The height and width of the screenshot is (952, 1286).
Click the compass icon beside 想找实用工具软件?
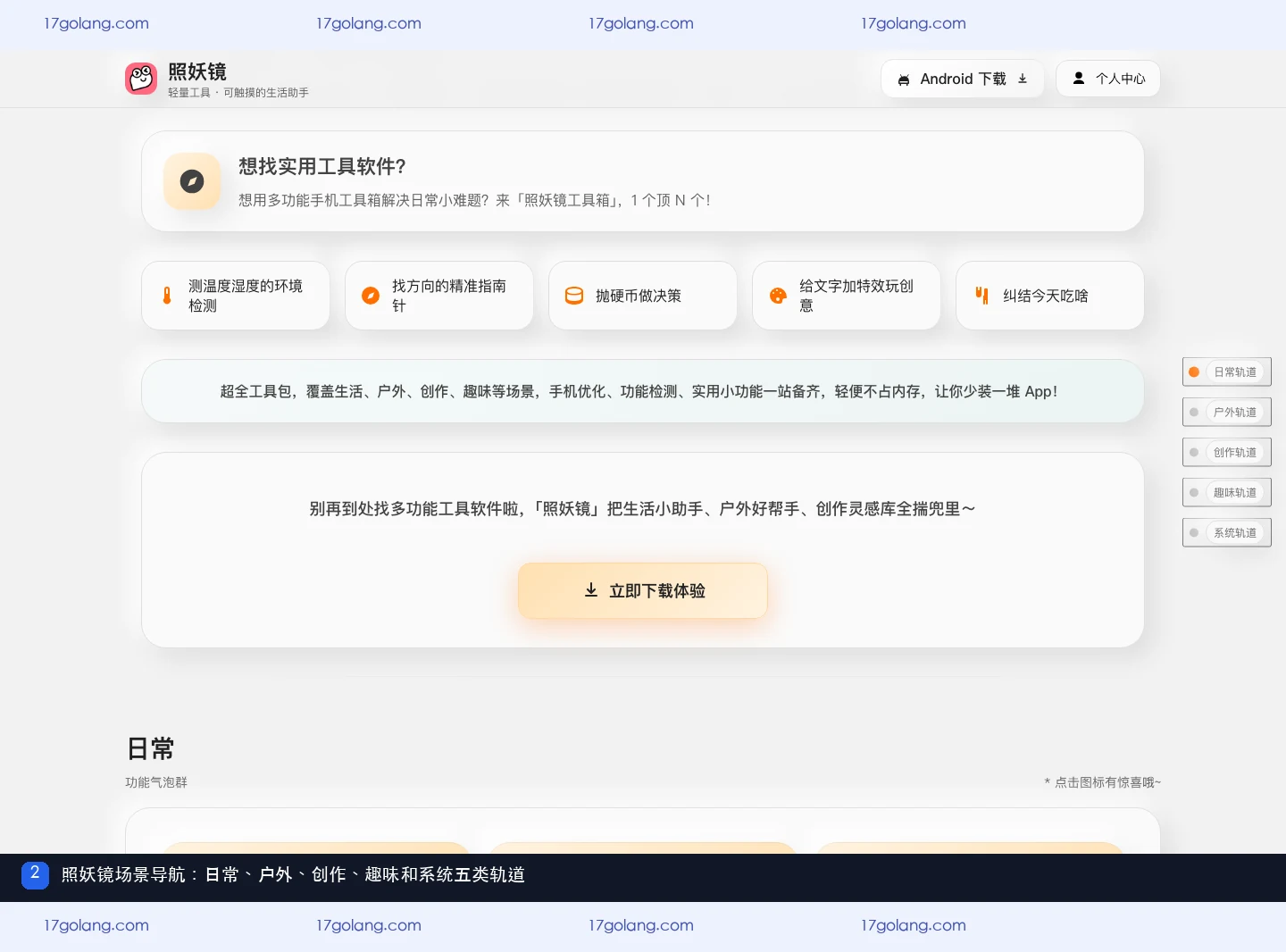[192, 181]
